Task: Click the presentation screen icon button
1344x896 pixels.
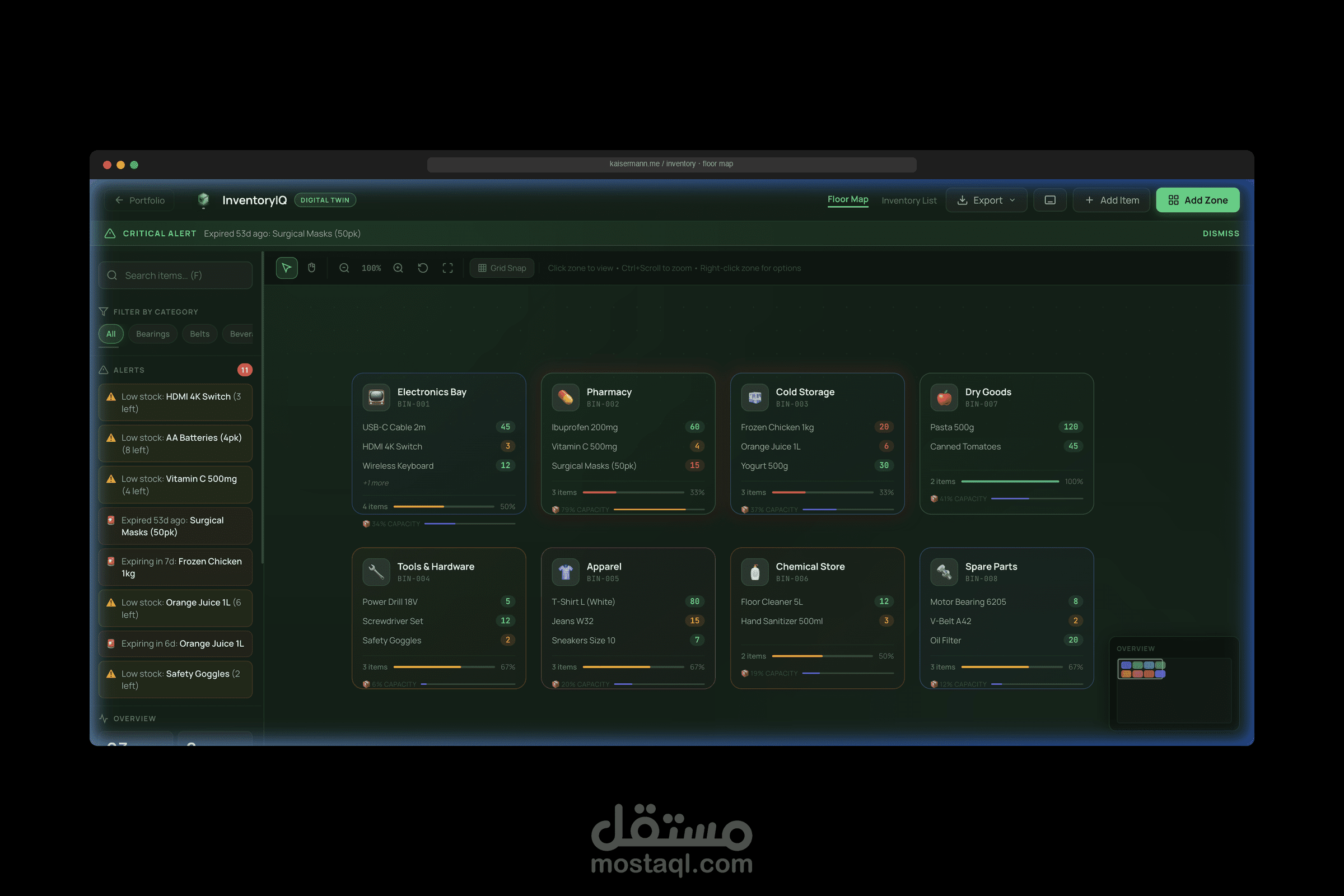Action: tap(1049, 200)
